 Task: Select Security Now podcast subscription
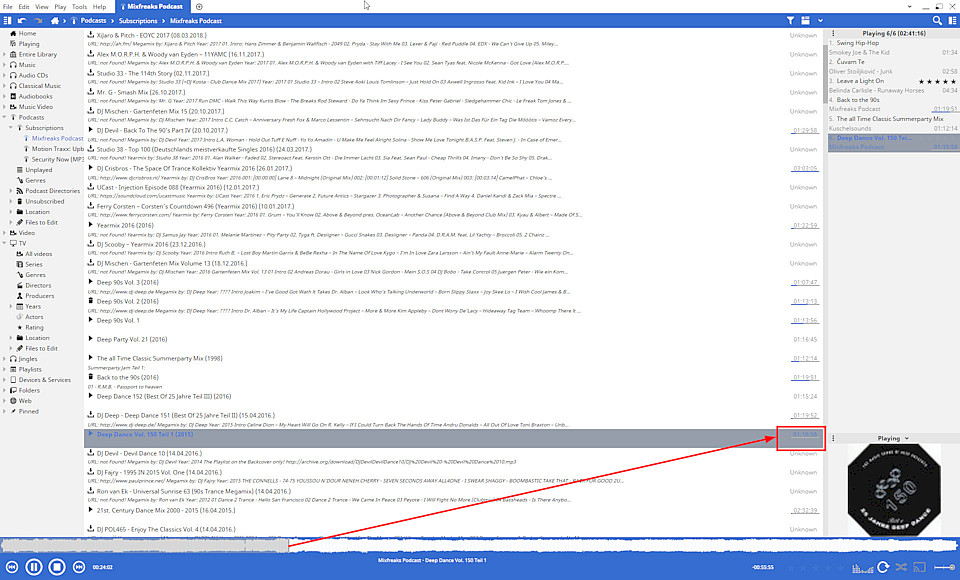pos(58,159)
